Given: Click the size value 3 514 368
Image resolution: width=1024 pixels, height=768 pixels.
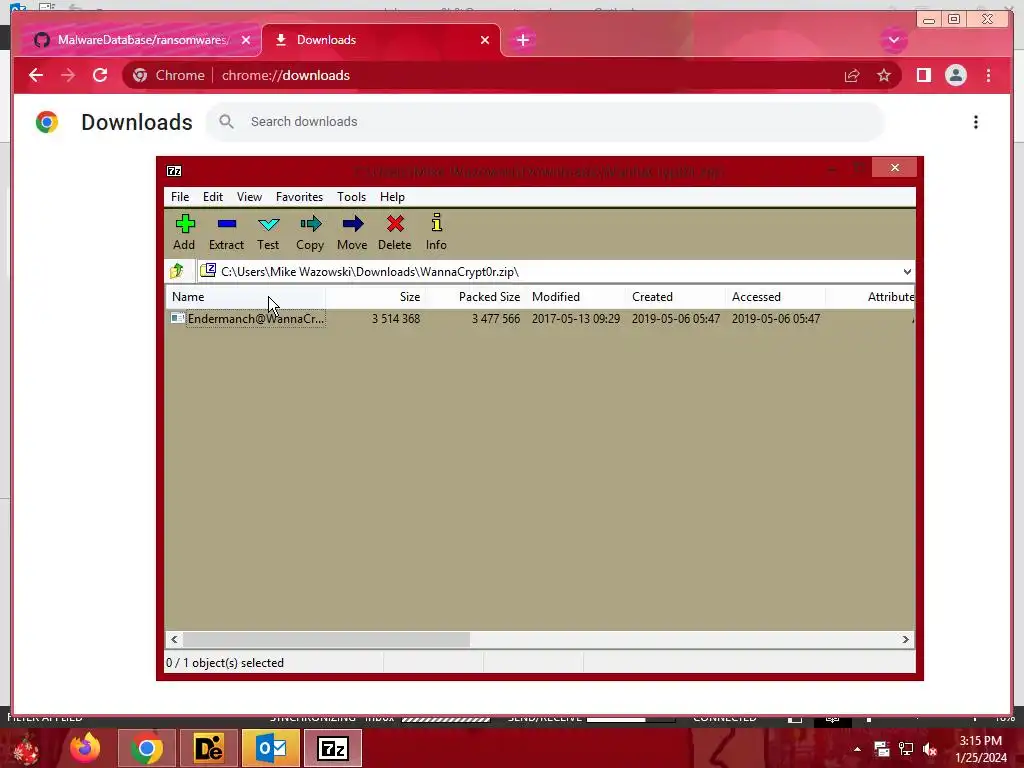Looking at the screenshot, I should coord(396,319).
